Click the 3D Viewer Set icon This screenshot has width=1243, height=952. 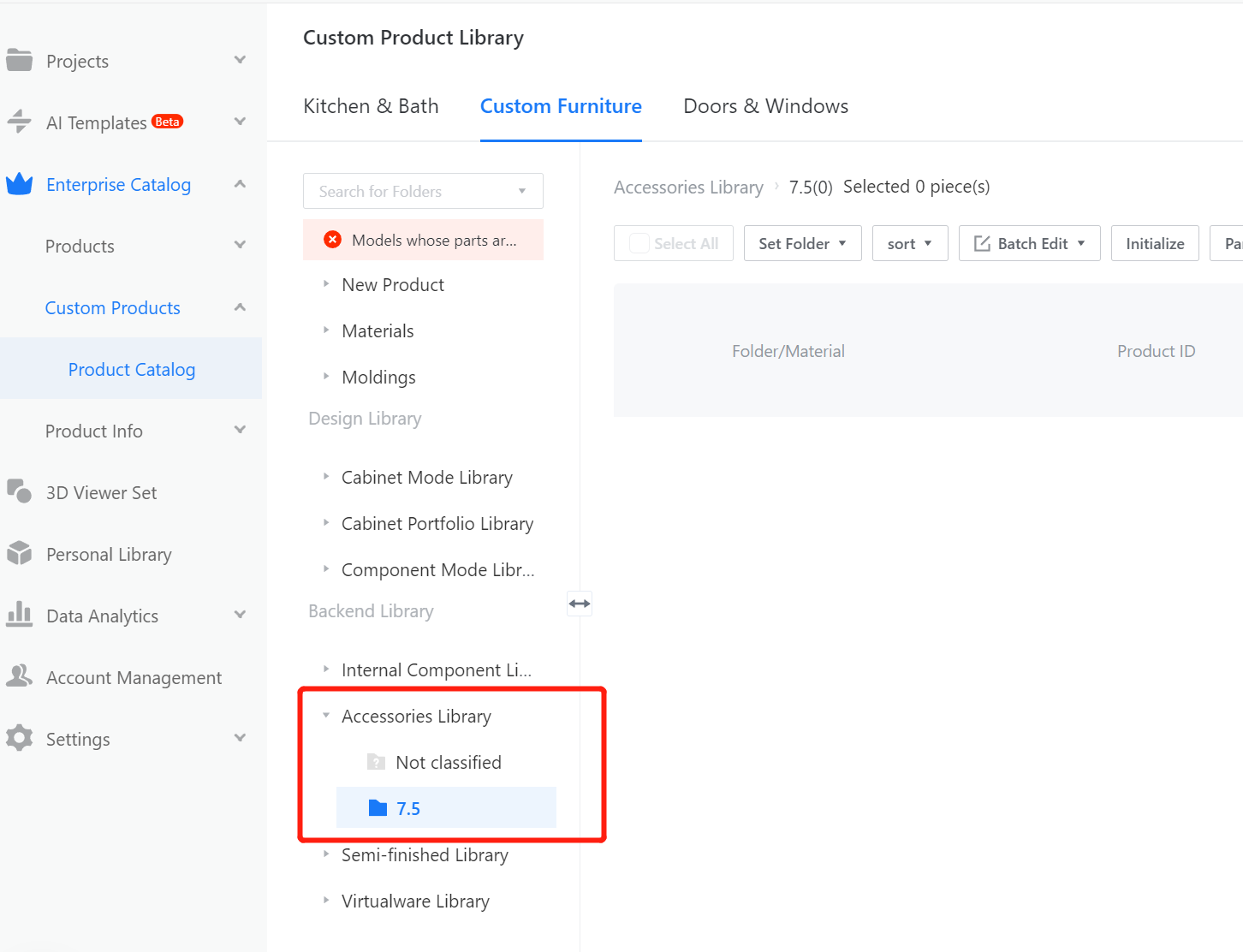pos(19,491)
